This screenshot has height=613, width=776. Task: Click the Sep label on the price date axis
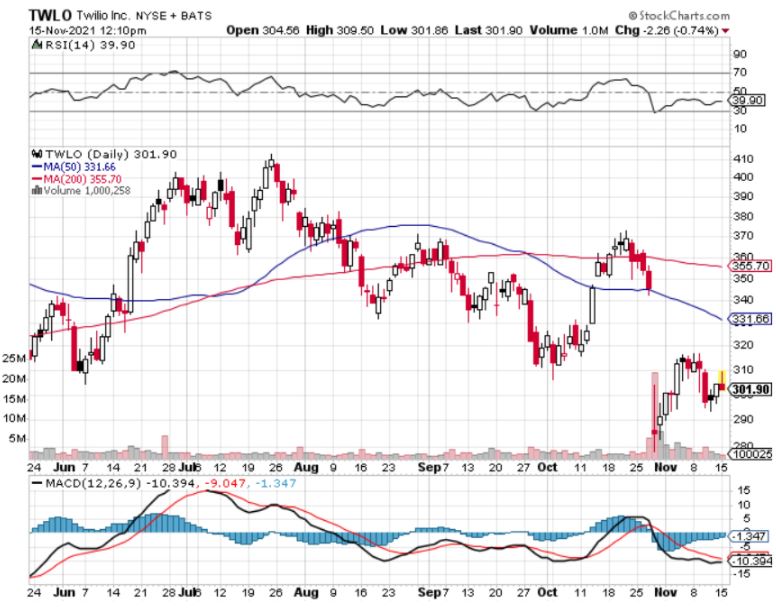click(428, 466)
